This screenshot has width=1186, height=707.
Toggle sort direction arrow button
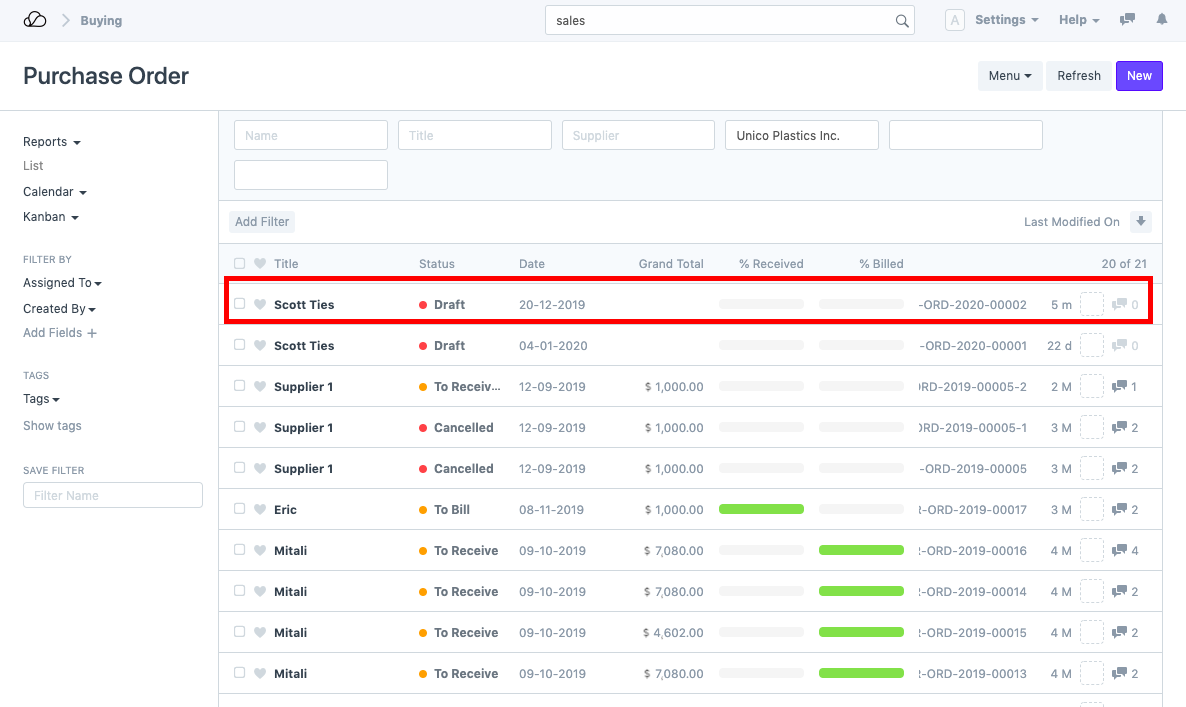point(1140,222)
